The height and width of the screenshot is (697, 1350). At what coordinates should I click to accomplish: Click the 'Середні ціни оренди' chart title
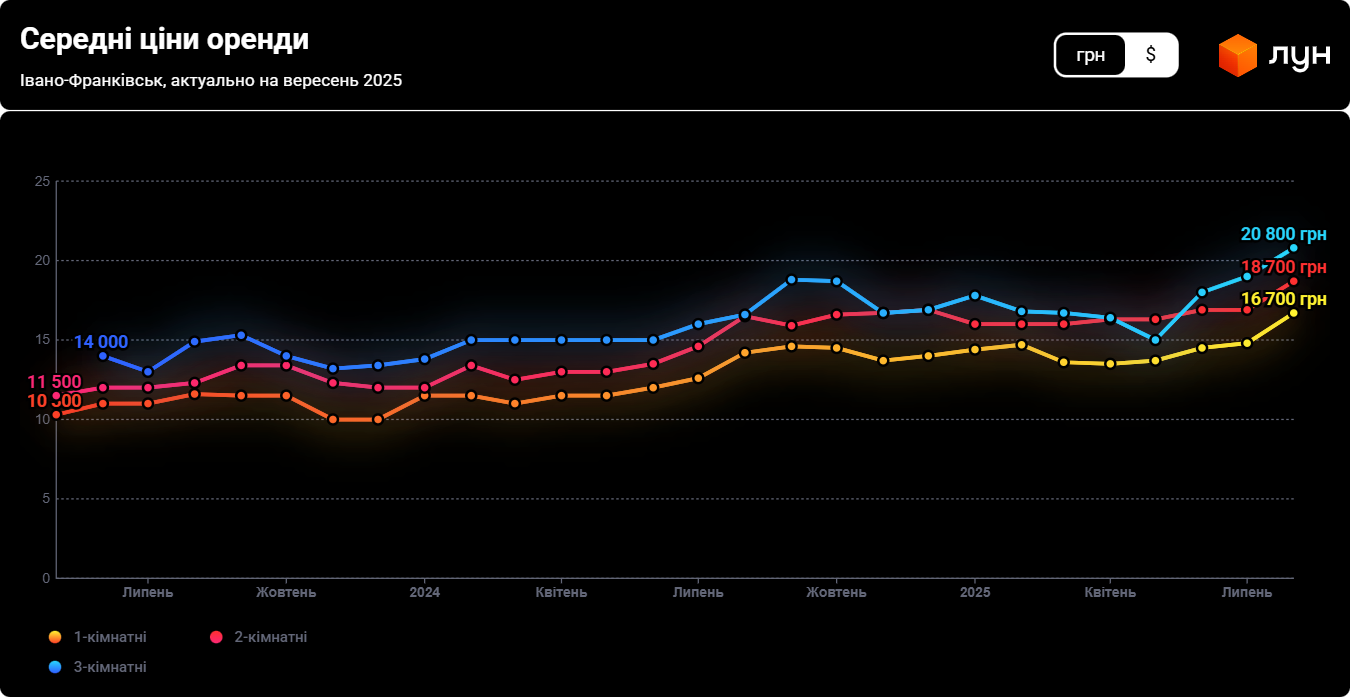[x=164, y=39]
